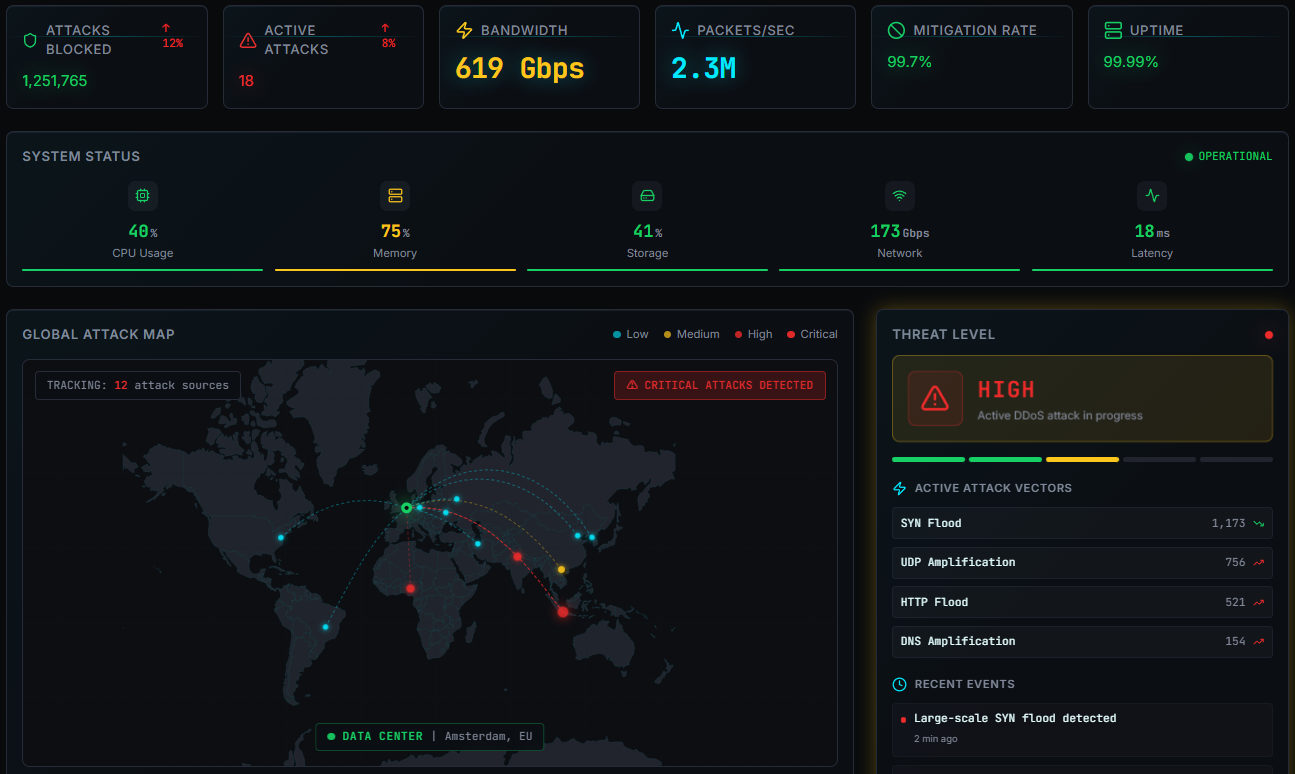Click the Memory stack icon
The height and width of the screenshot is (774, 1295).
[395, 195]
